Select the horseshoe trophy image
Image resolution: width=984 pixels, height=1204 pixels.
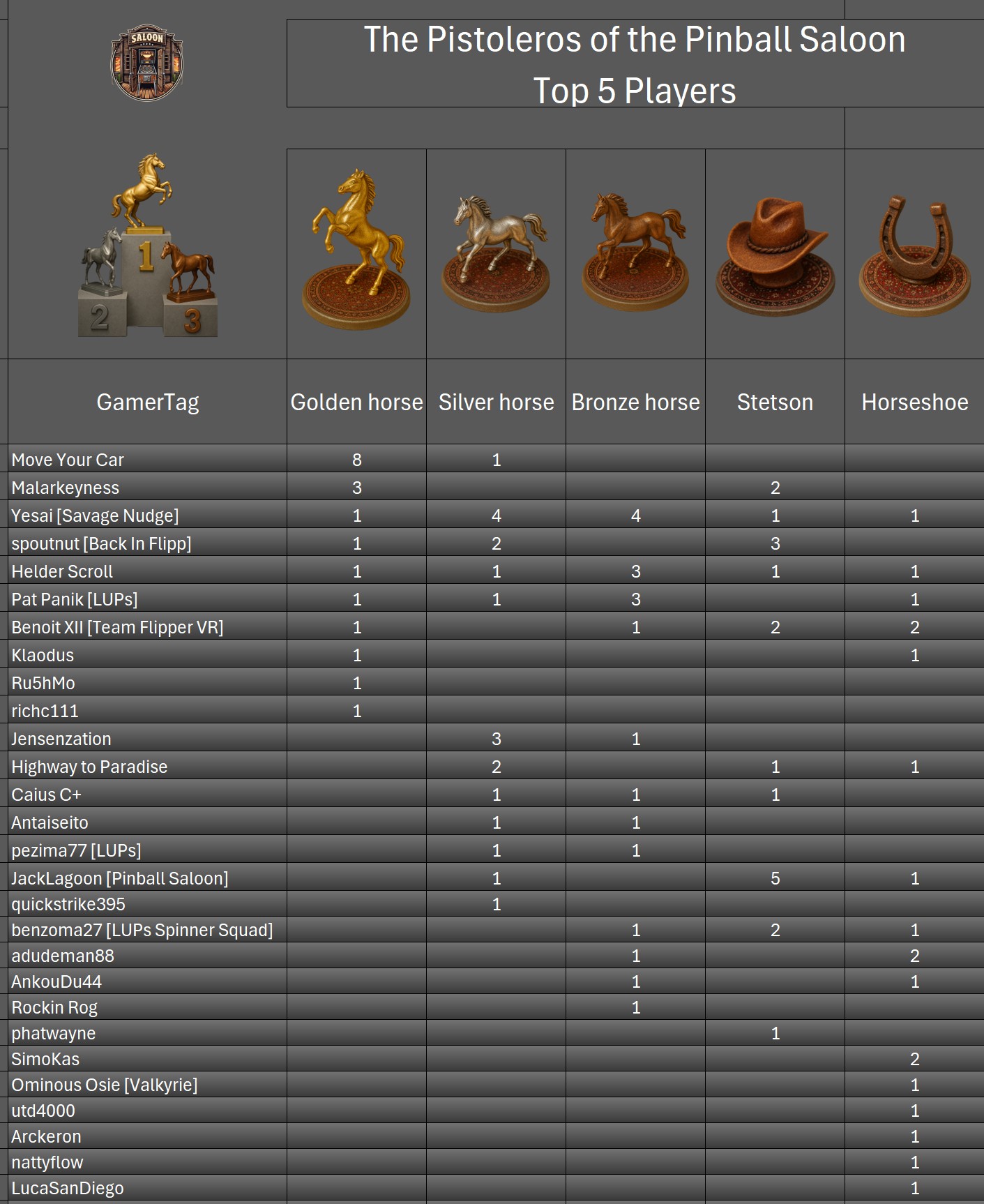(x=914, y=255)
